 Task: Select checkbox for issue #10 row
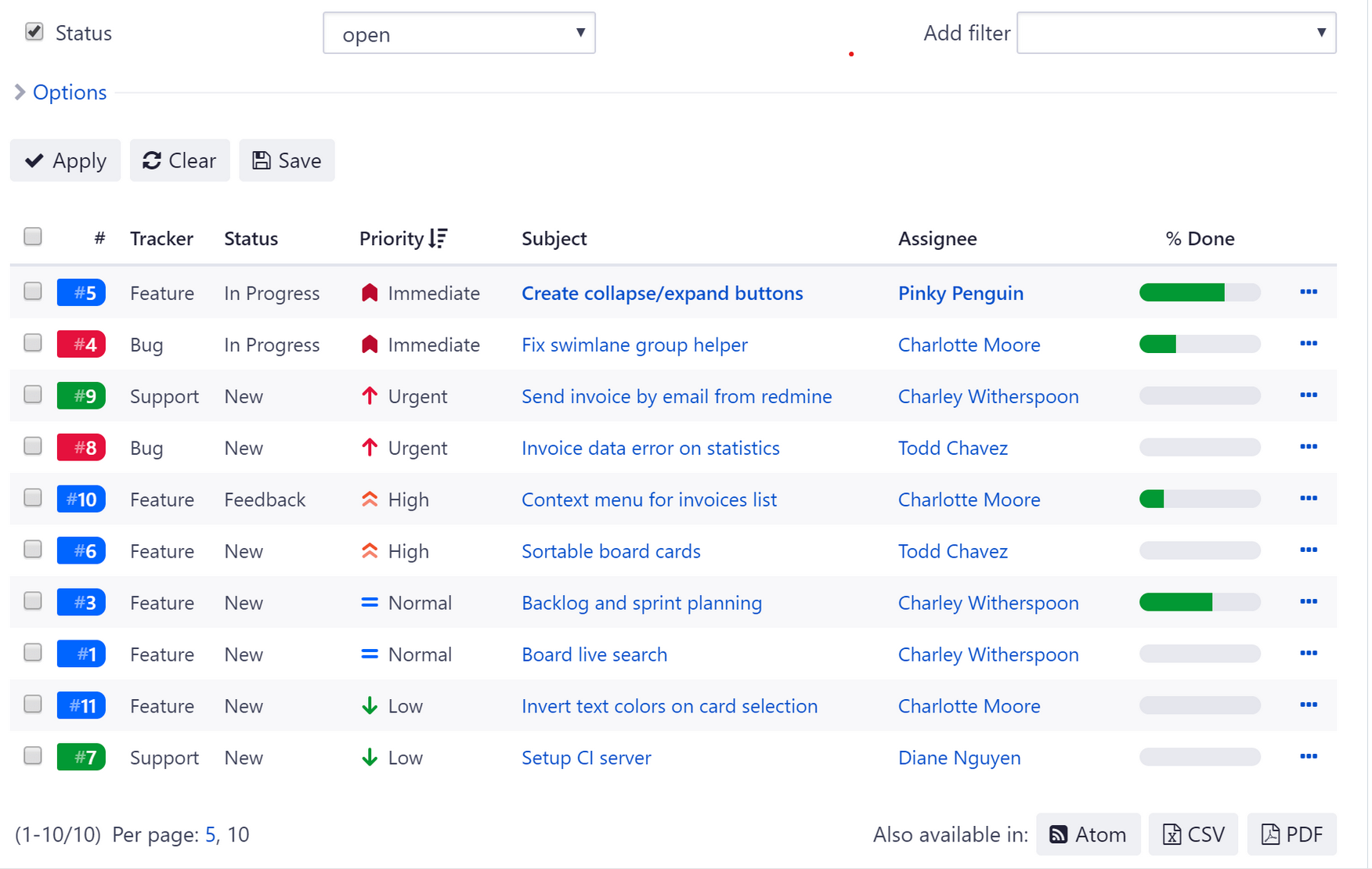[33, 499]
